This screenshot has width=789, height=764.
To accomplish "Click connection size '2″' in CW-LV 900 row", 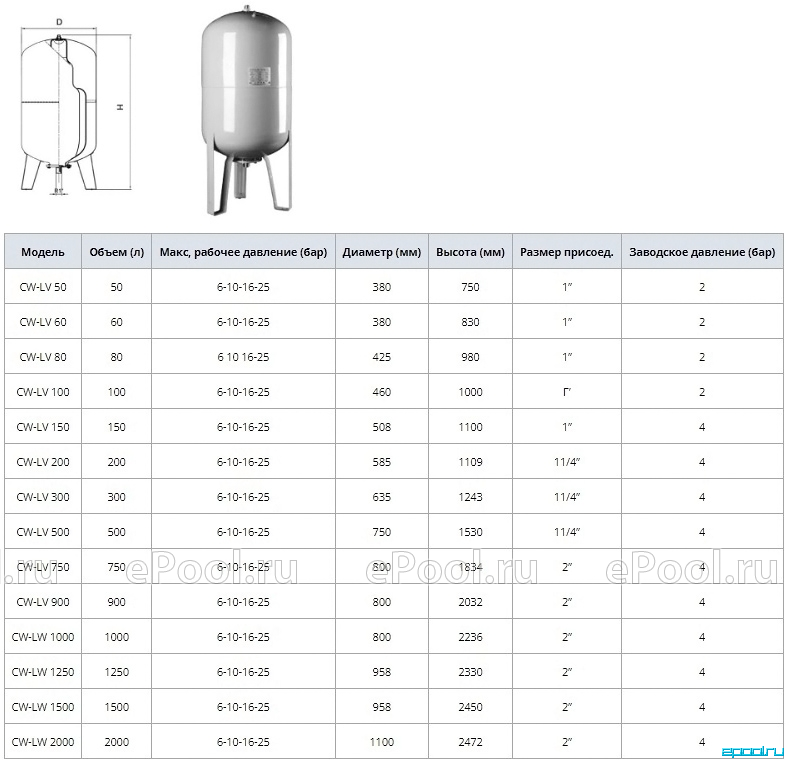I will click(567, 602).
